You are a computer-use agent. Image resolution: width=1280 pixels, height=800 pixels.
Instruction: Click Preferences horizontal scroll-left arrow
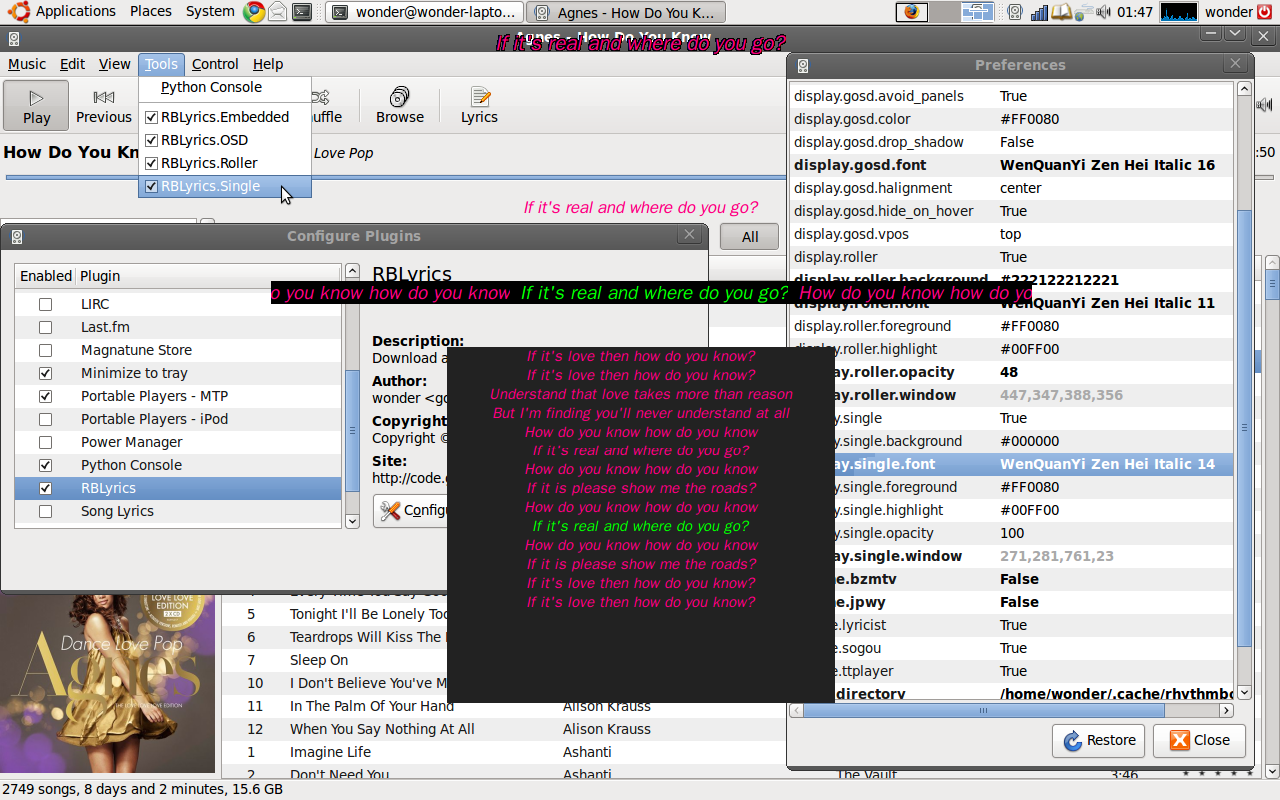(796, 710)
